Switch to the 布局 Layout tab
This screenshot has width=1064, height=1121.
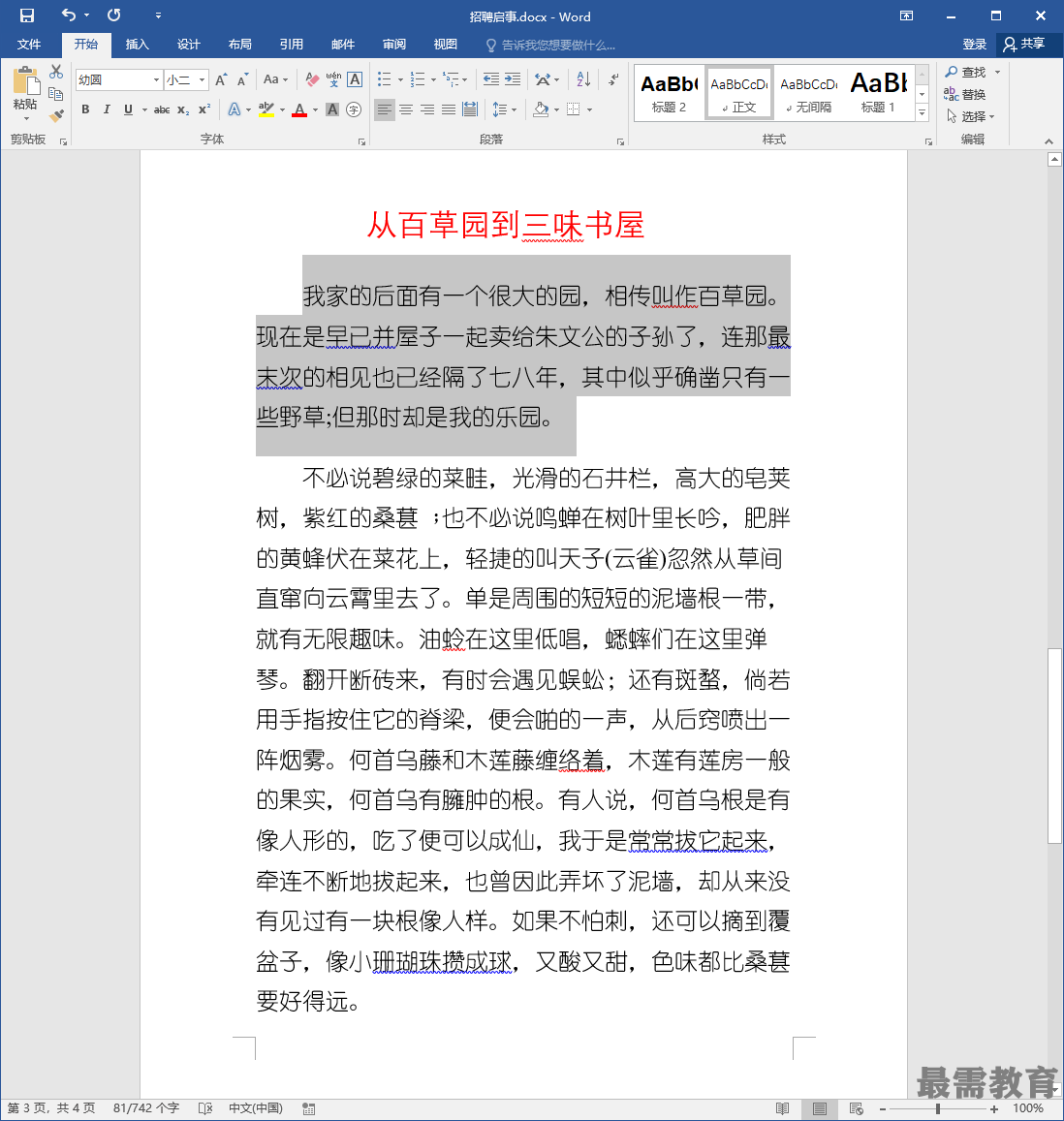(240, 45)
